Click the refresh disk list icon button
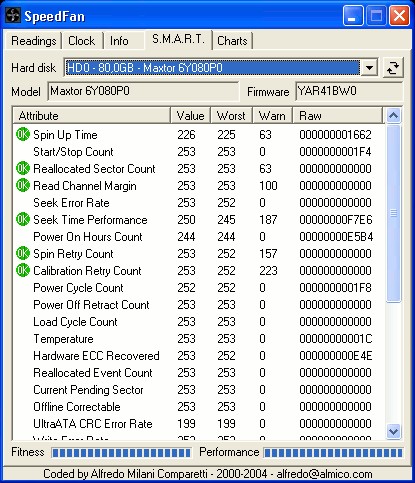 click(393, 68)
